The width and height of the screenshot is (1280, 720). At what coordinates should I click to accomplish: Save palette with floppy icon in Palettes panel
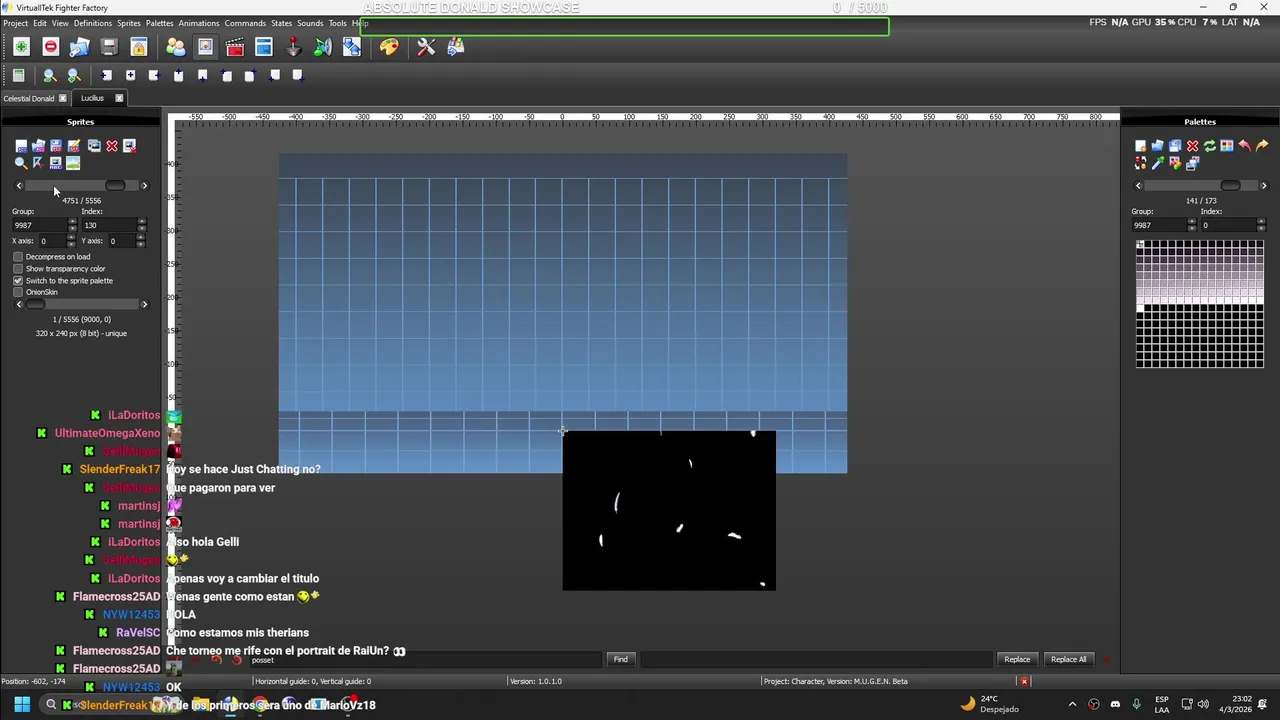[1175, 146]
